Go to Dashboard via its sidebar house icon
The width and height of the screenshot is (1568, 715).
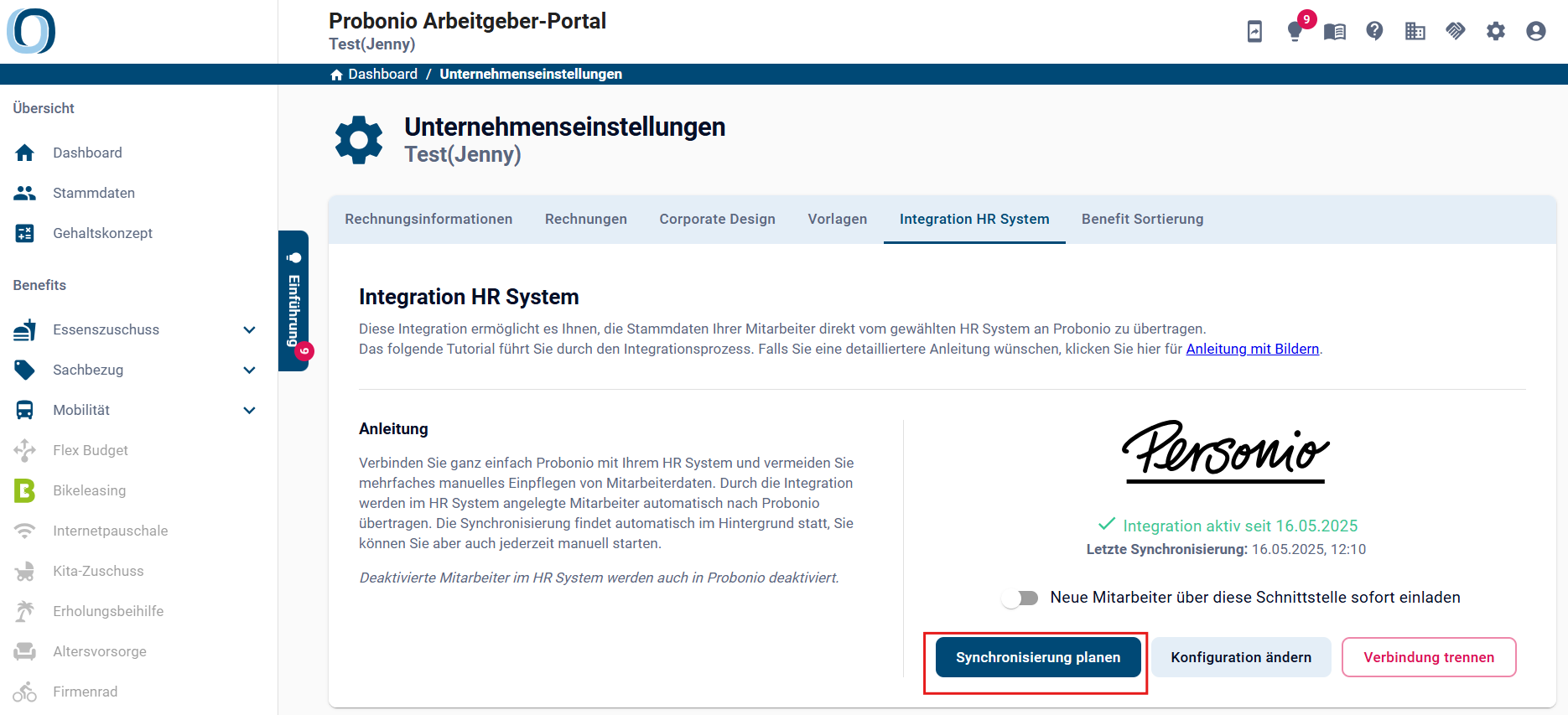(24, 153)
